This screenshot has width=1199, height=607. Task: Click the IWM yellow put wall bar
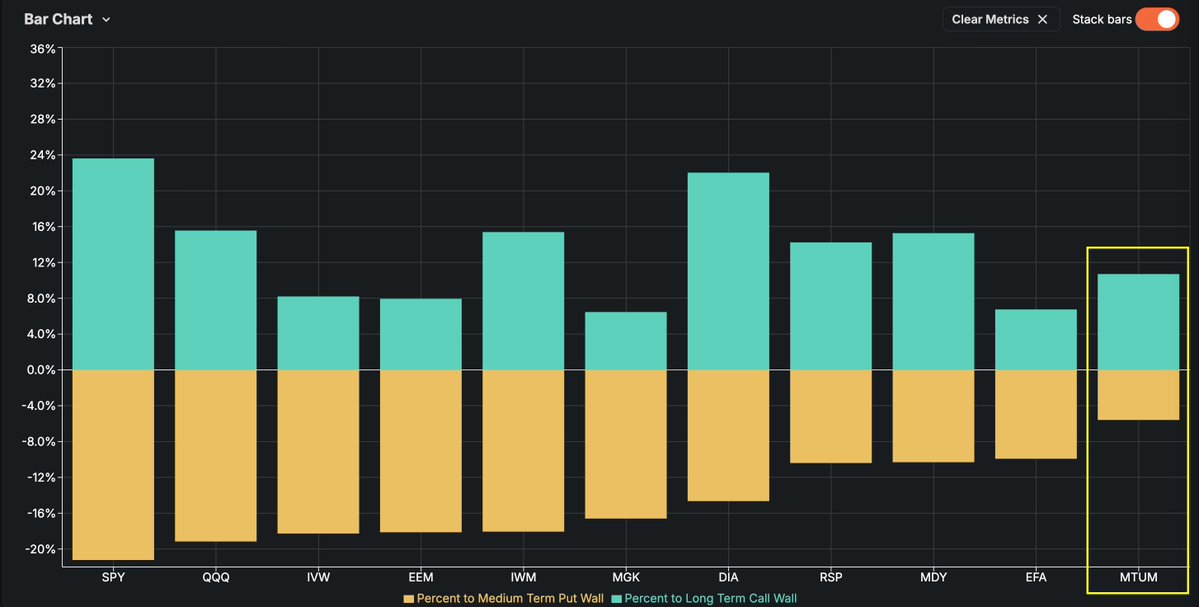pyautogui.click(x=523, y=450)
